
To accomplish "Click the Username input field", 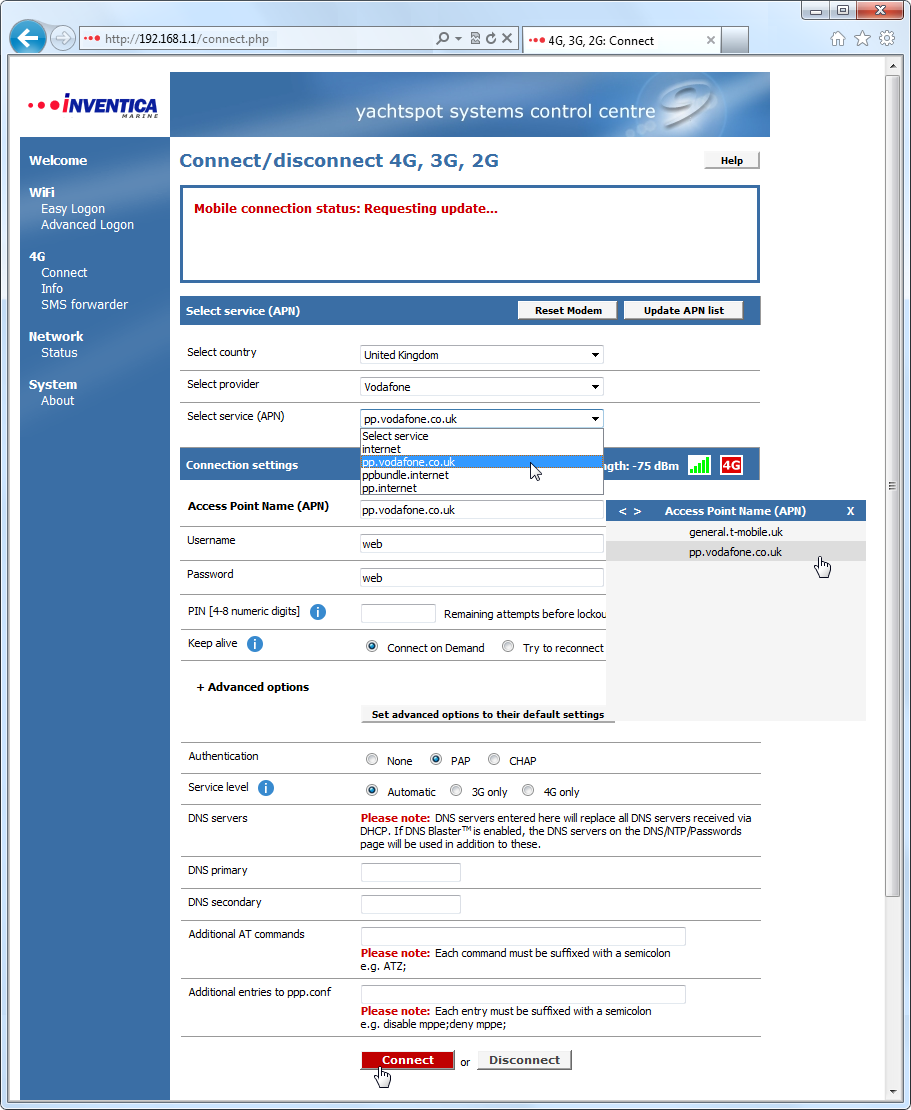I will (481, 544).
